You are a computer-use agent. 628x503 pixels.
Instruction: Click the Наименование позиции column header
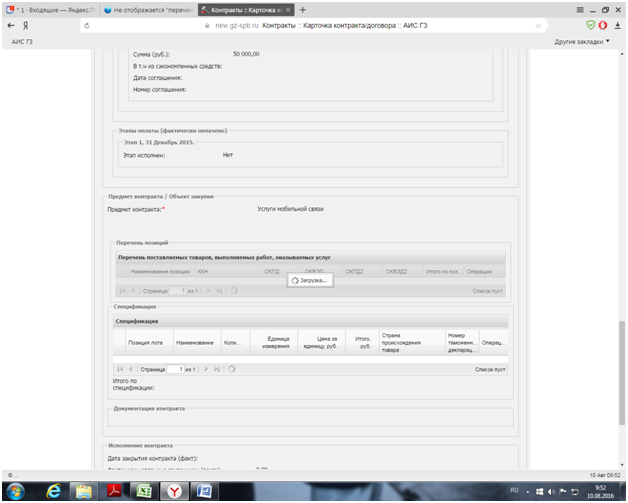161,272
